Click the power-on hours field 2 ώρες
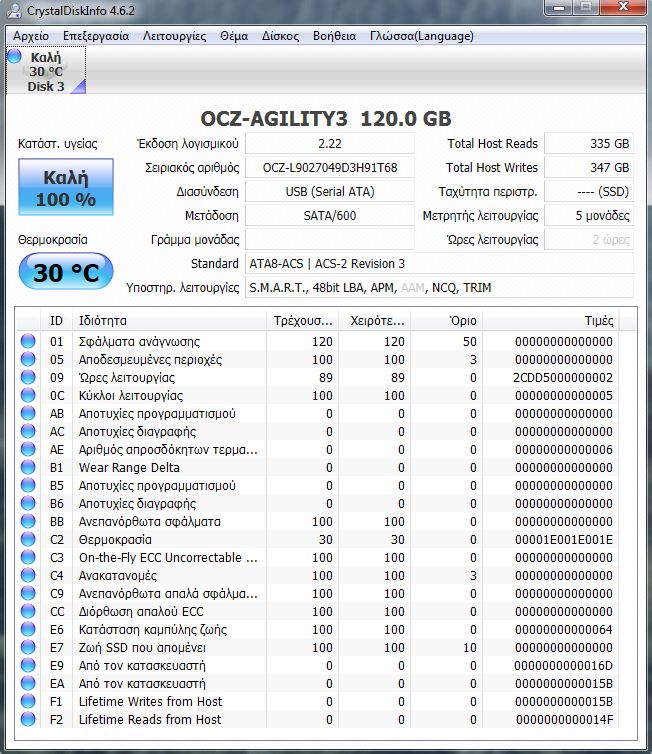Image resolution: width=652 pixels, height=754 pixels. (589, 239)
